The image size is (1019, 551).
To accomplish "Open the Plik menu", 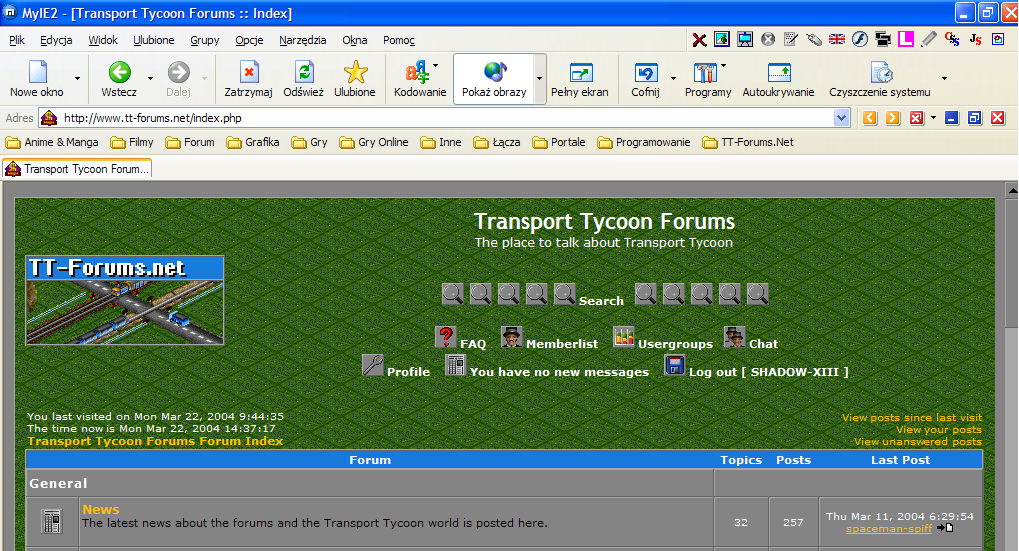I will tap(17, 40).
